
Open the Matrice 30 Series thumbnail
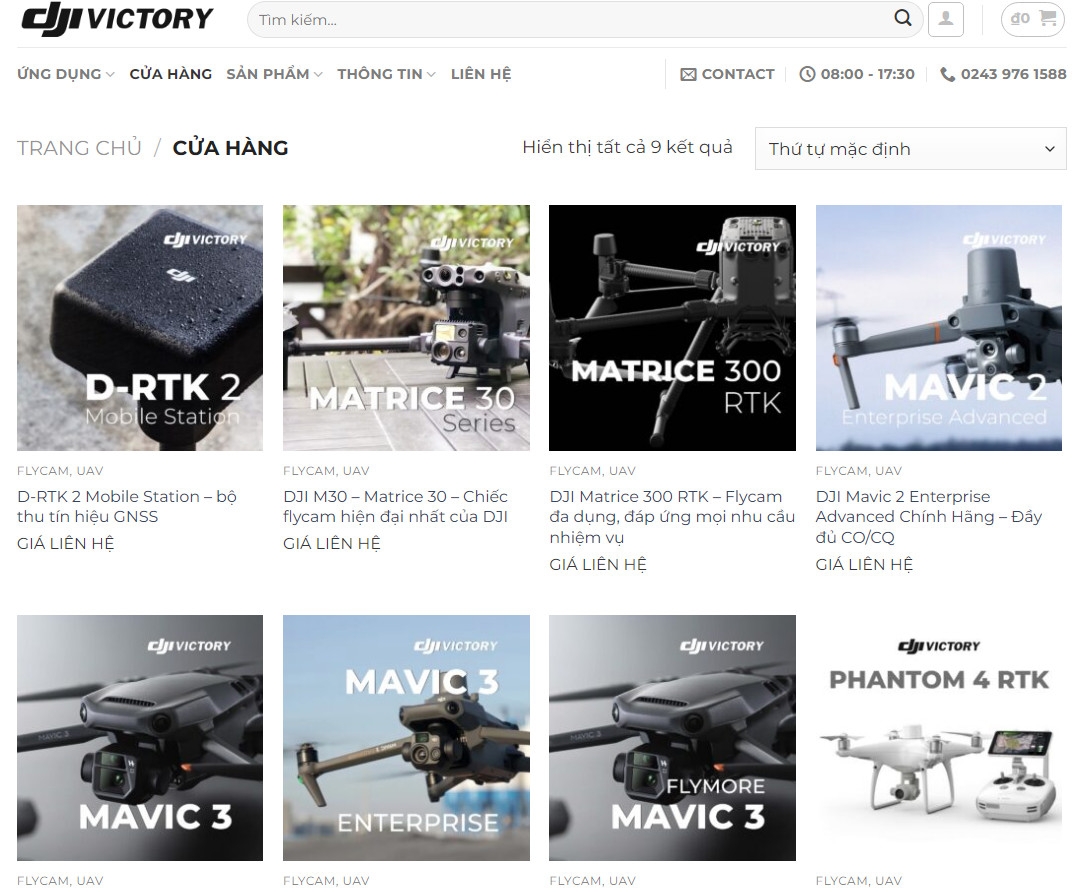coord(406,328)
